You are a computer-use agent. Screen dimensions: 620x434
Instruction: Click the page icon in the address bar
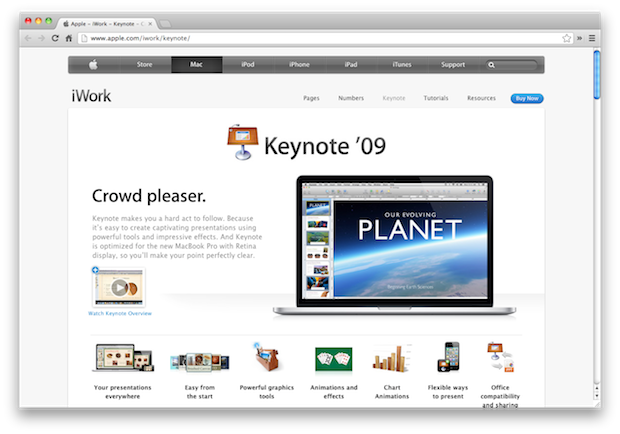pos(83,38)
